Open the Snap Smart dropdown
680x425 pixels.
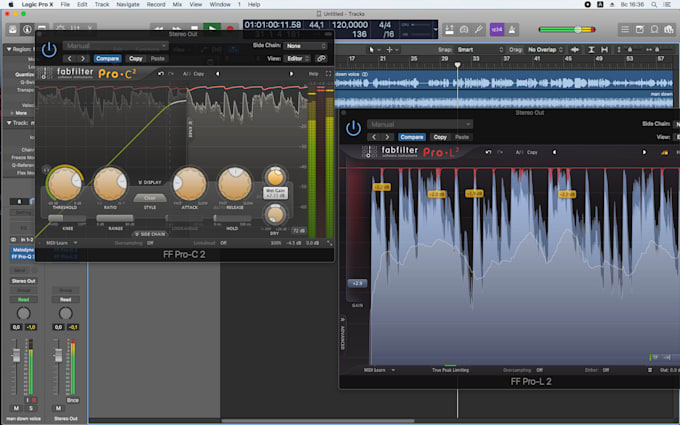point(480,50)
